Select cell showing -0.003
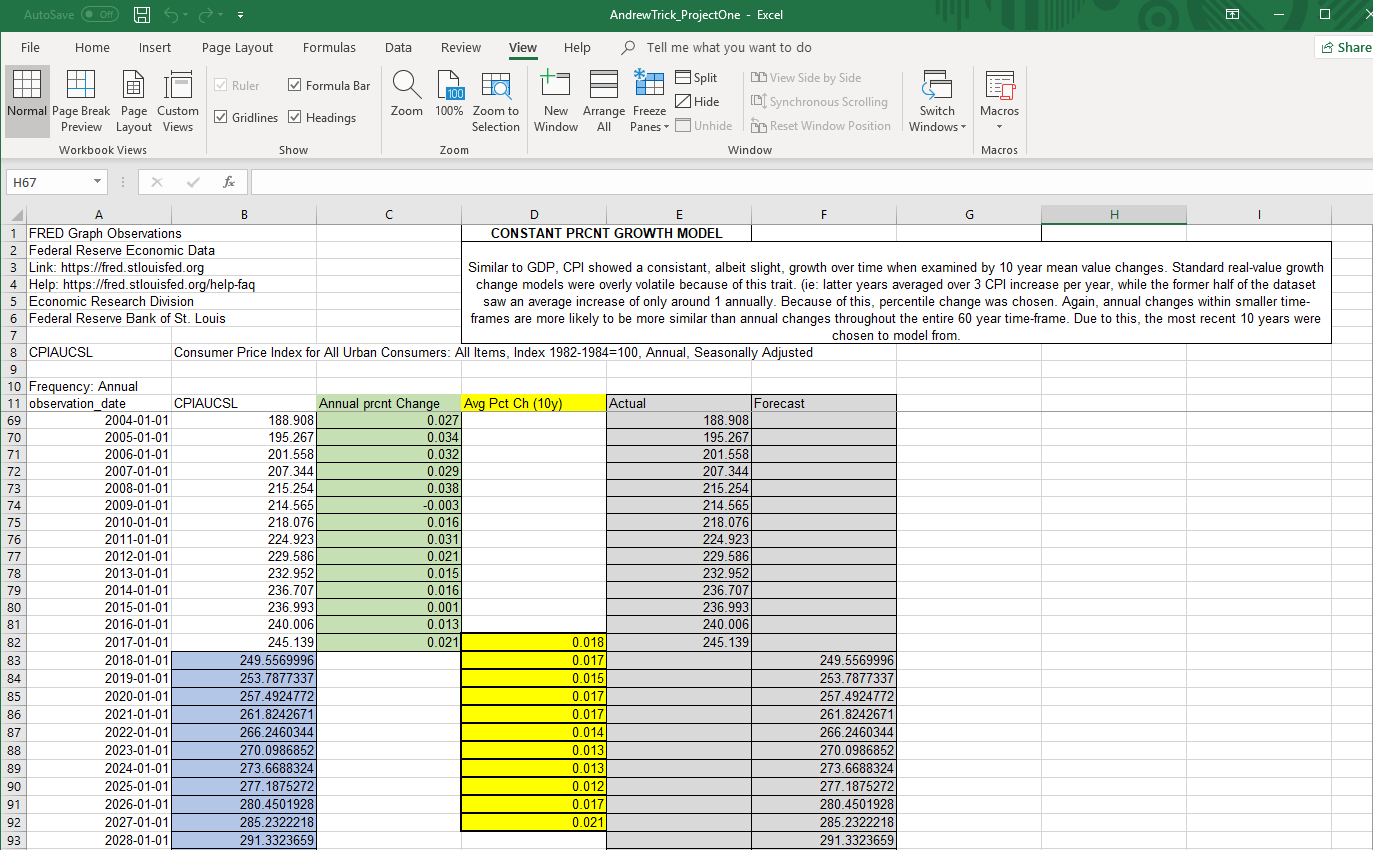The image size is (1373, 850). 389,506
